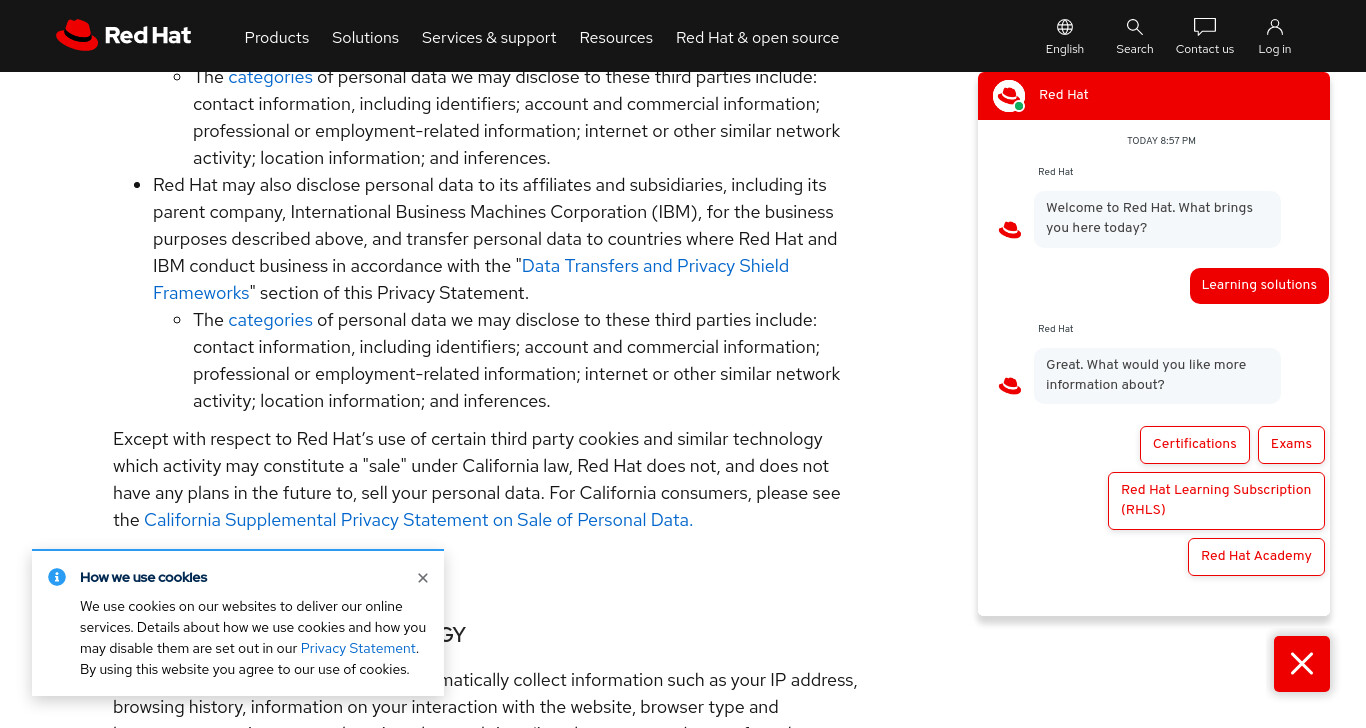1366x728 pixels.
Task: Open the Red Hat & open source menu
Action: [757, 37]
